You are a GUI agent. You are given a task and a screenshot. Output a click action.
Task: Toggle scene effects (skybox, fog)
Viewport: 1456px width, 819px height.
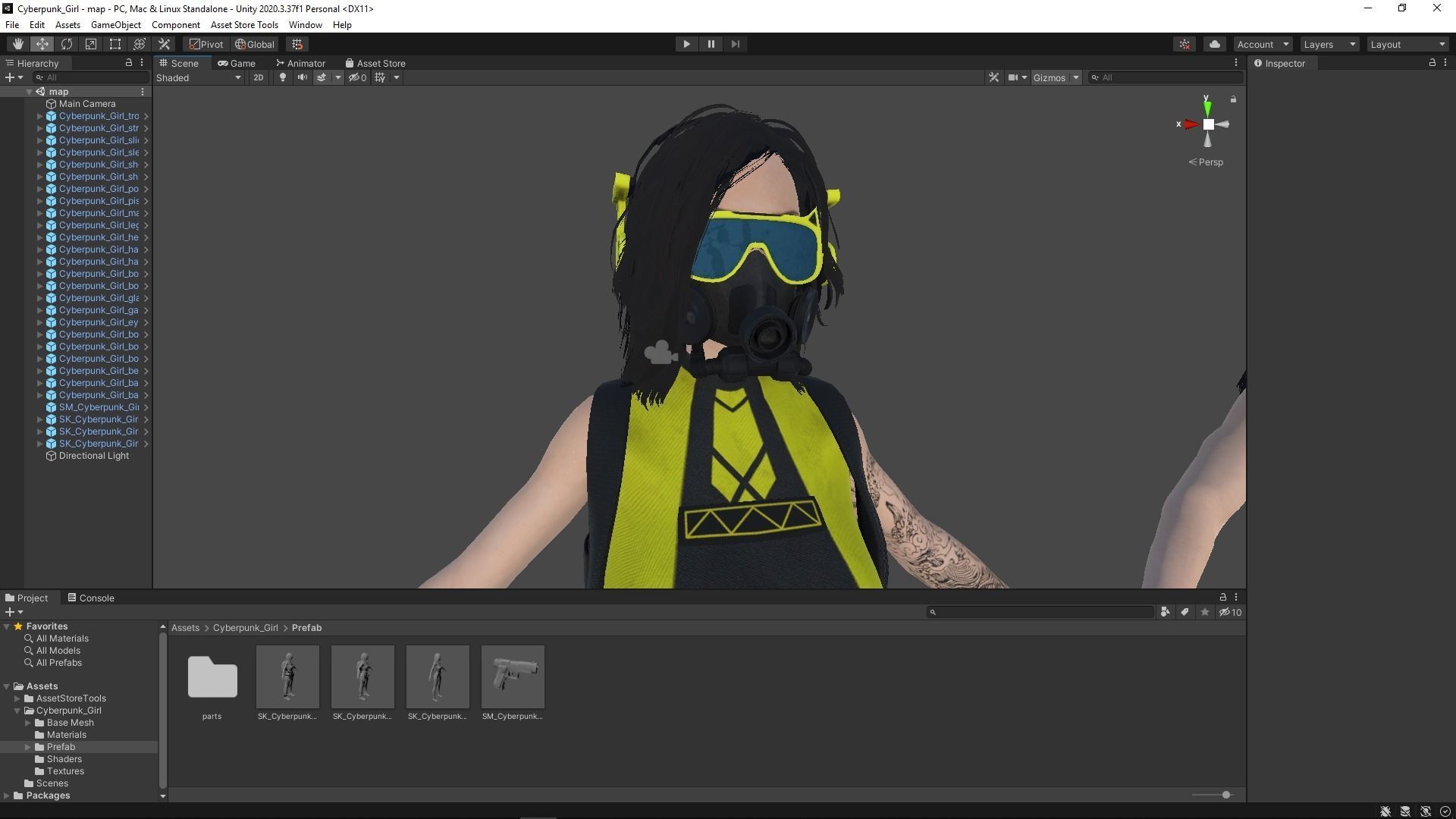(x=322, y=77)
